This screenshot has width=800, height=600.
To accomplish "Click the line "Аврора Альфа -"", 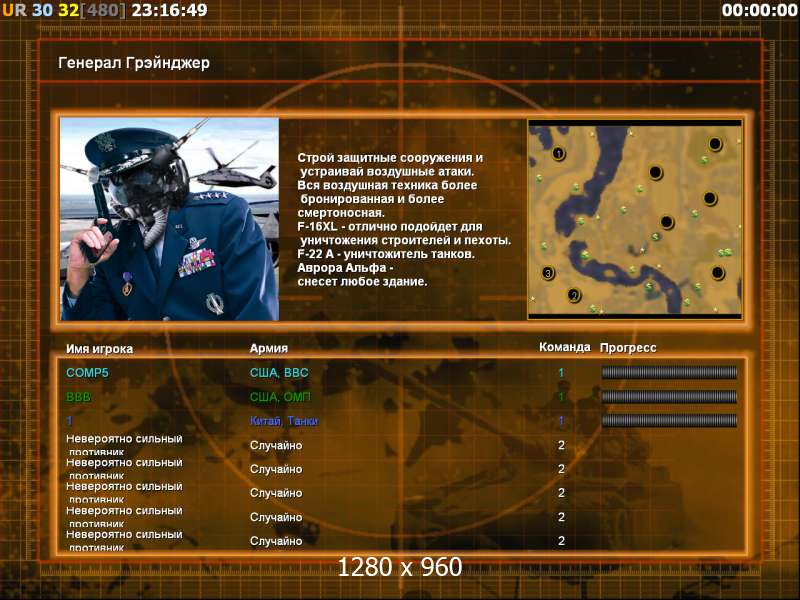I will [345, 268].
